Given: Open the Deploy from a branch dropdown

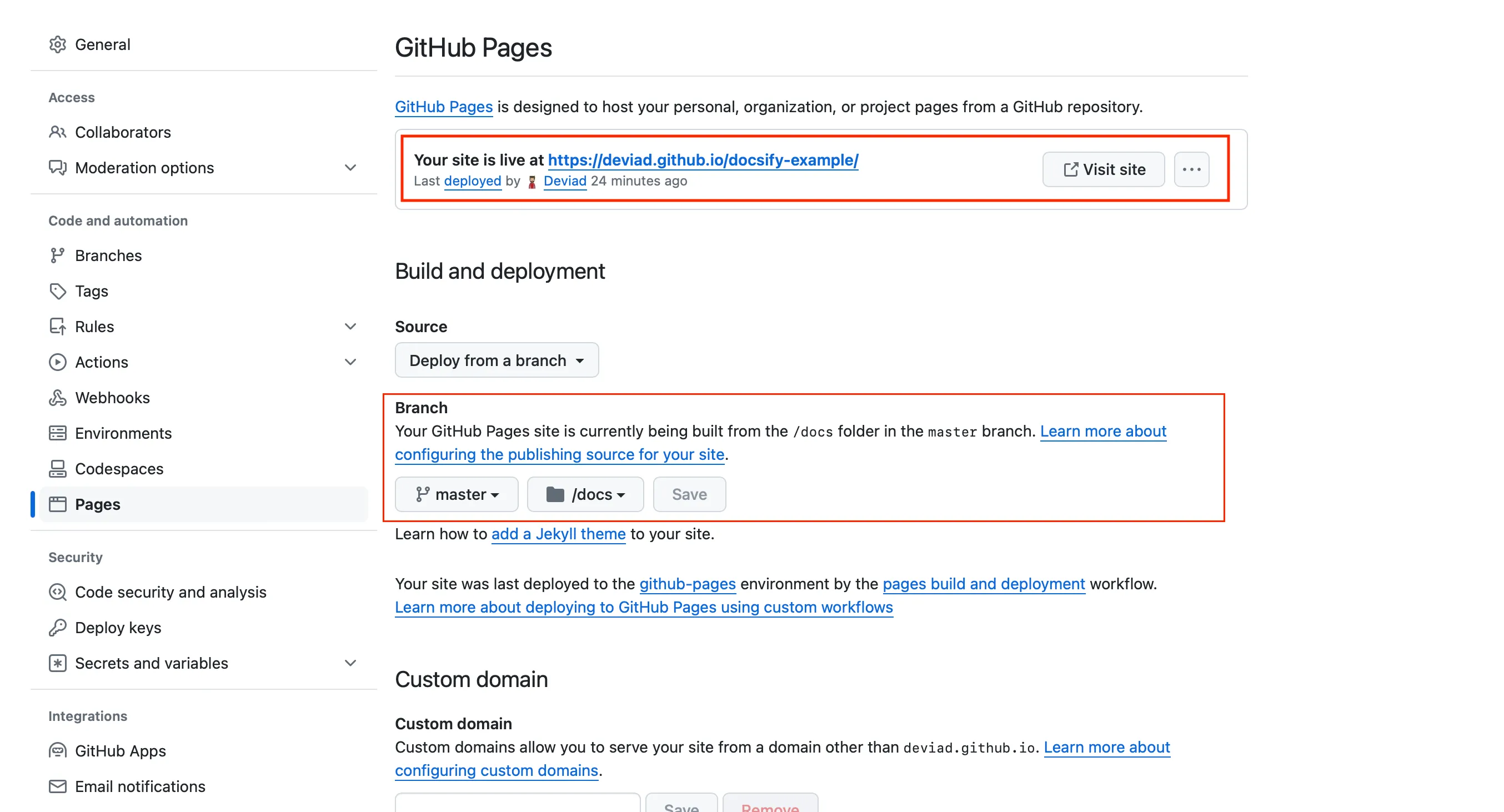Looking at the screenshot, I should click(x=497, y=360).
